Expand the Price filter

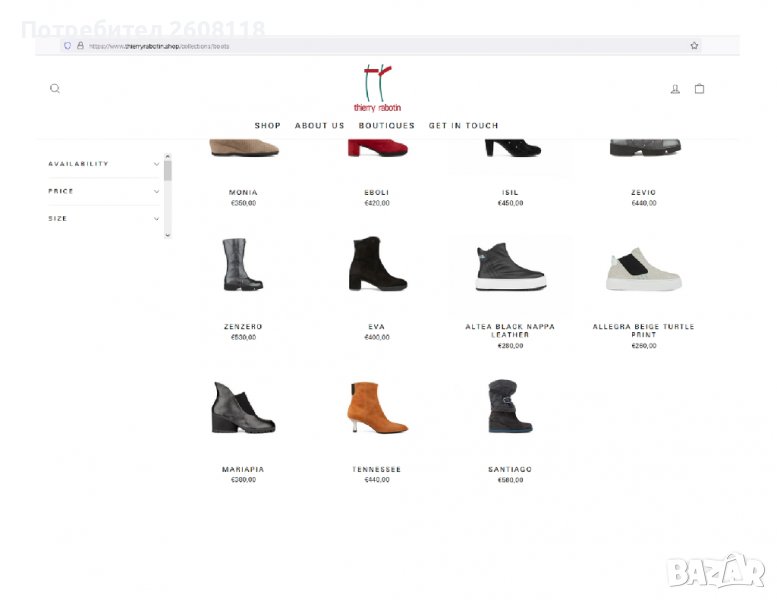pyautogui.click(x=104, y=191)
